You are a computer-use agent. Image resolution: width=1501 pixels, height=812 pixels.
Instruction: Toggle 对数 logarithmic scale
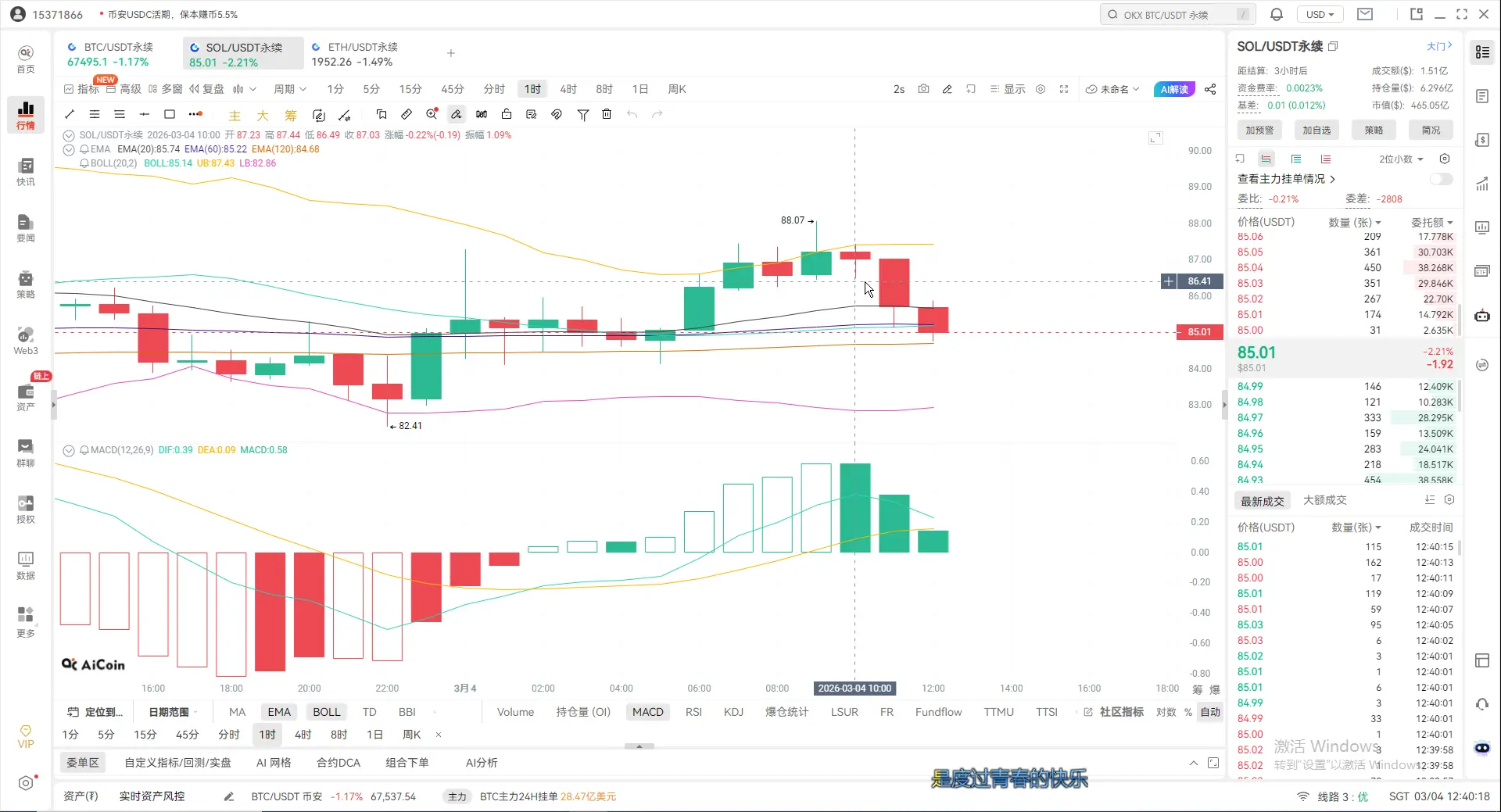(x=1166, y=712)
